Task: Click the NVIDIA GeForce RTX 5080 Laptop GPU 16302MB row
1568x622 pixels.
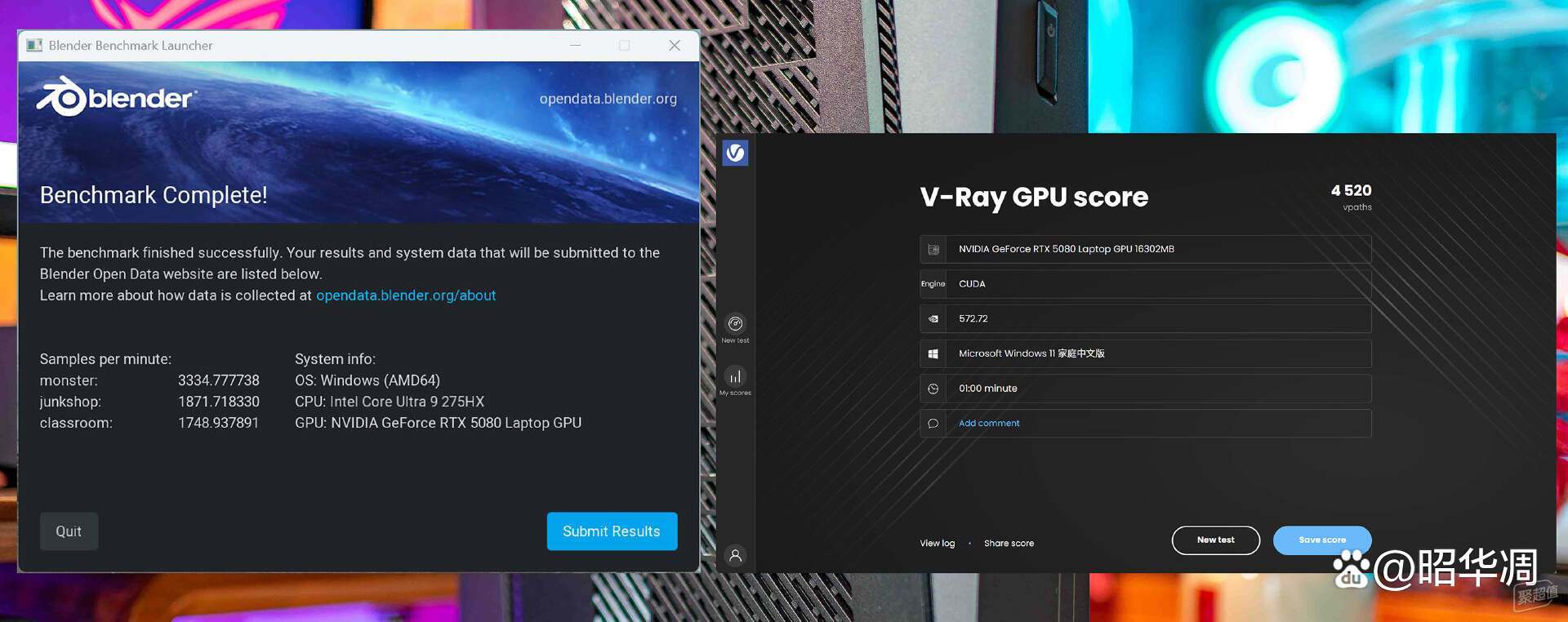Action: (x=1145, y=250)
